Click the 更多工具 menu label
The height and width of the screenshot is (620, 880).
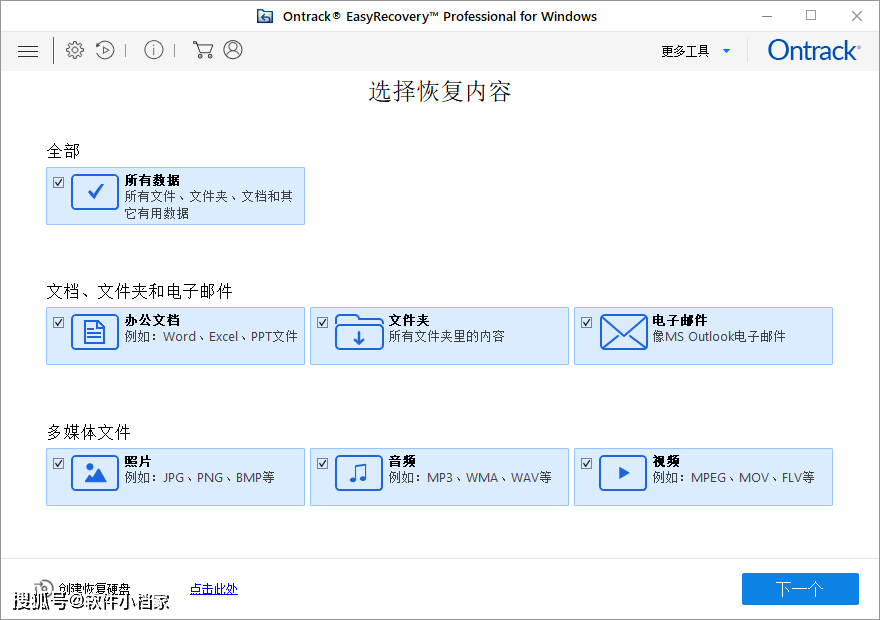tap(685, 51)
